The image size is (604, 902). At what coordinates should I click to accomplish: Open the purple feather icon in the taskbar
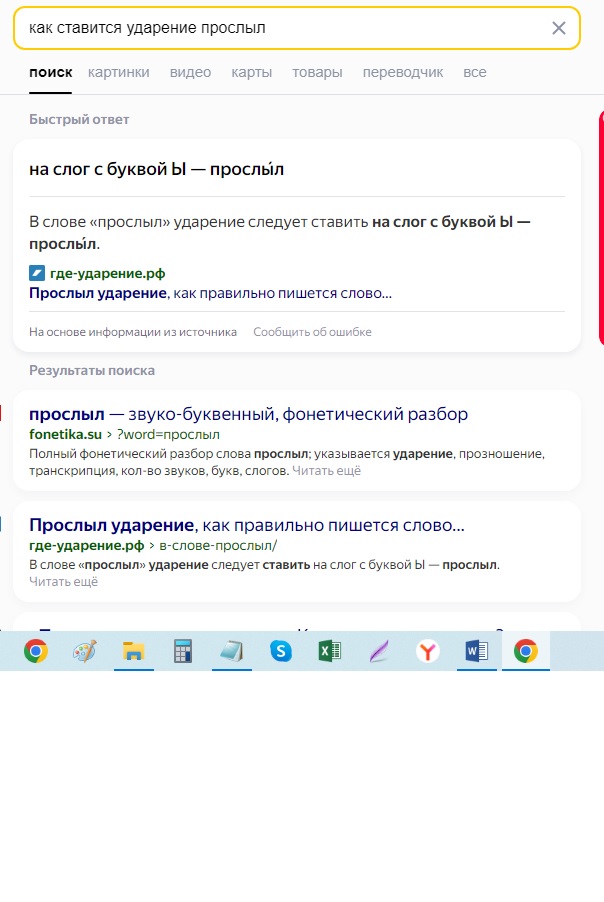click(379, 651)
